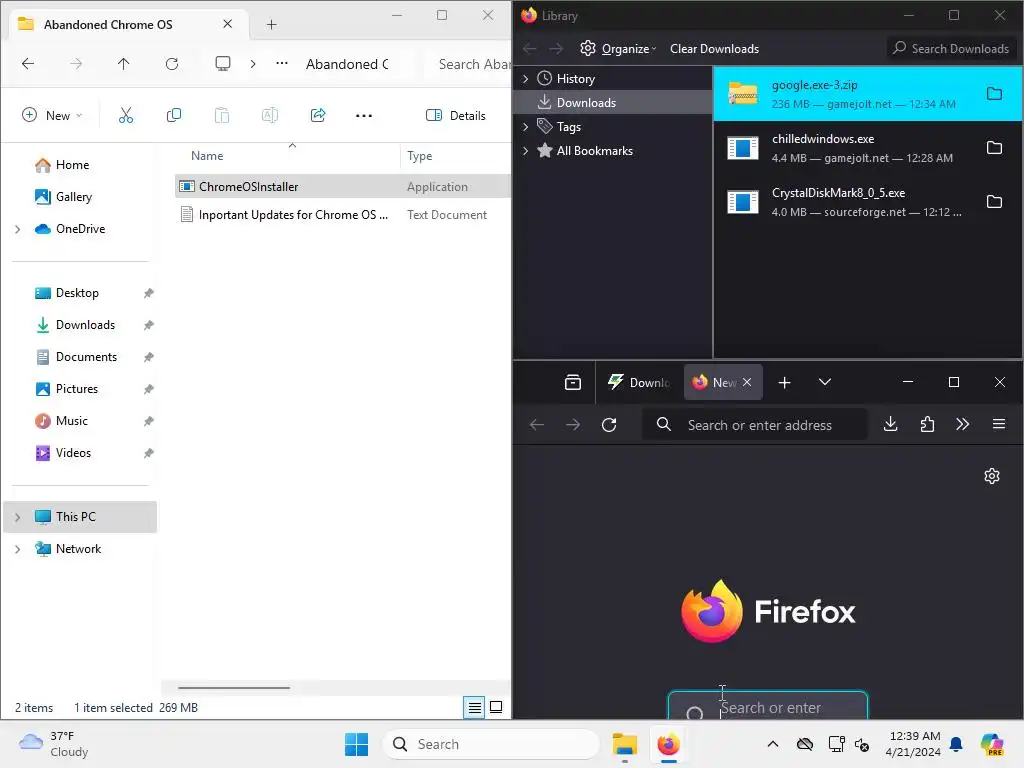Click the Paste icon in File Explorer toolbar
Viewport: 1024px width, 768px height.
click(221, 116)
